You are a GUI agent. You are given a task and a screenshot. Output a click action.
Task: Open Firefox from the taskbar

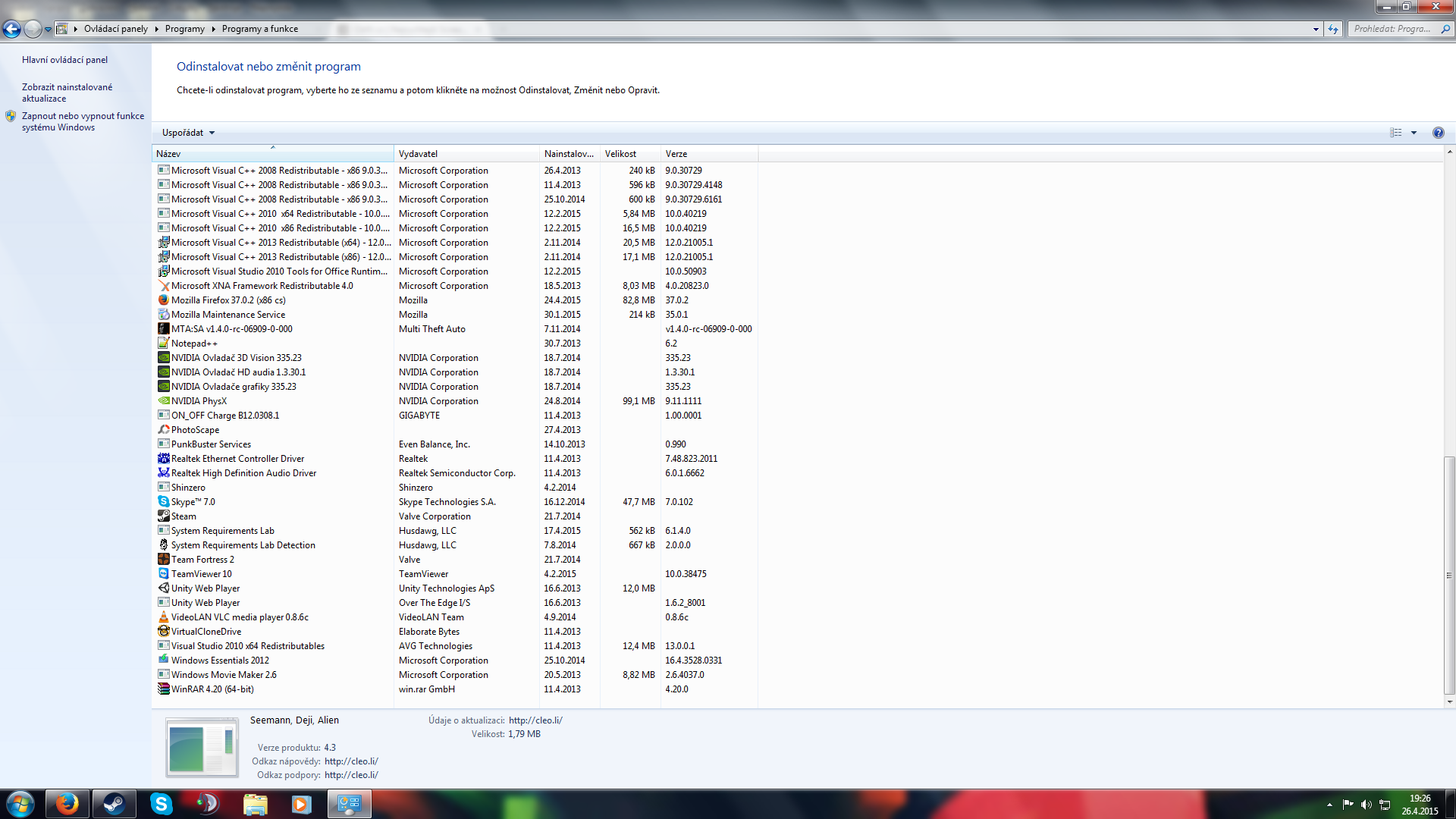(67, 804)
